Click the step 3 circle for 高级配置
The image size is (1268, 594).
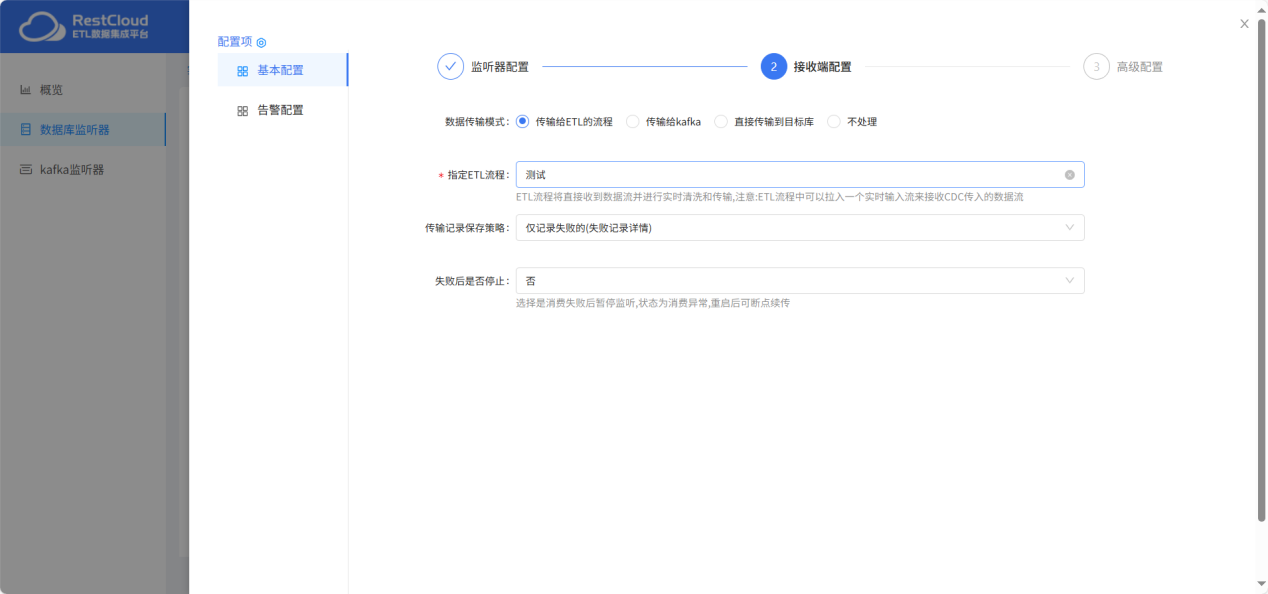[x=1096, y=67]
